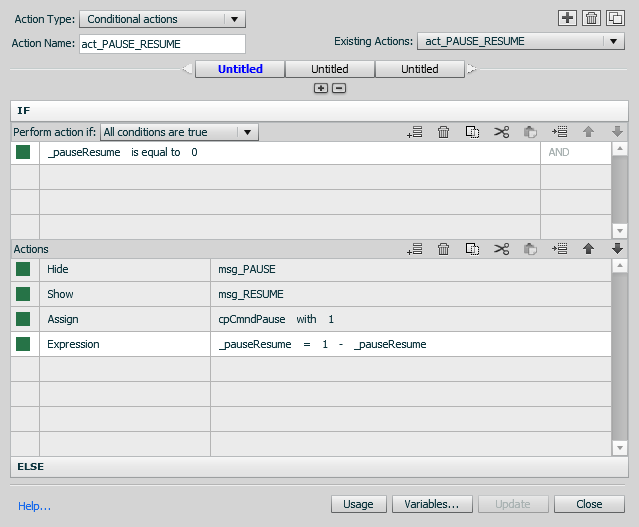This screenshot has height=527, width=639.
Task: Add a new action row in Actions toolbar
Action: (414, 249)
